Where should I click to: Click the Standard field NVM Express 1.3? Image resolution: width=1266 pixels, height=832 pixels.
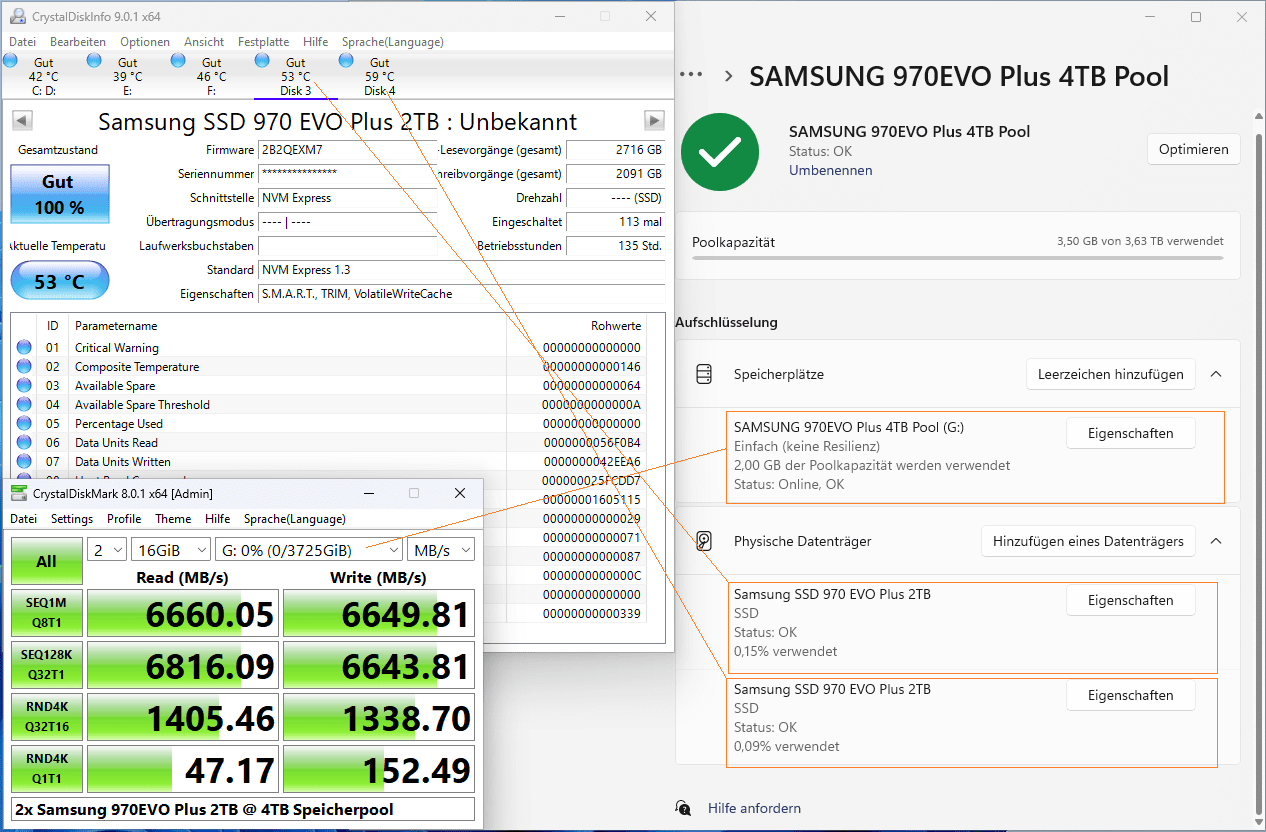(x=462, y=270)
